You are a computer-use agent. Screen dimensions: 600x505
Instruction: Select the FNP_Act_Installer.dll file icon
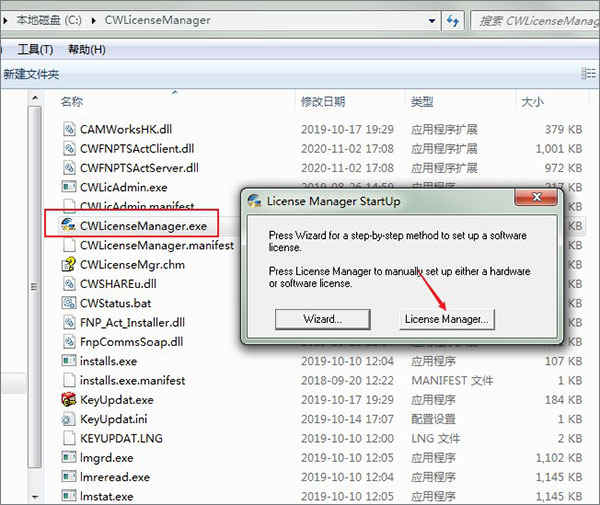pyautogui.click(x=69, y=322)
